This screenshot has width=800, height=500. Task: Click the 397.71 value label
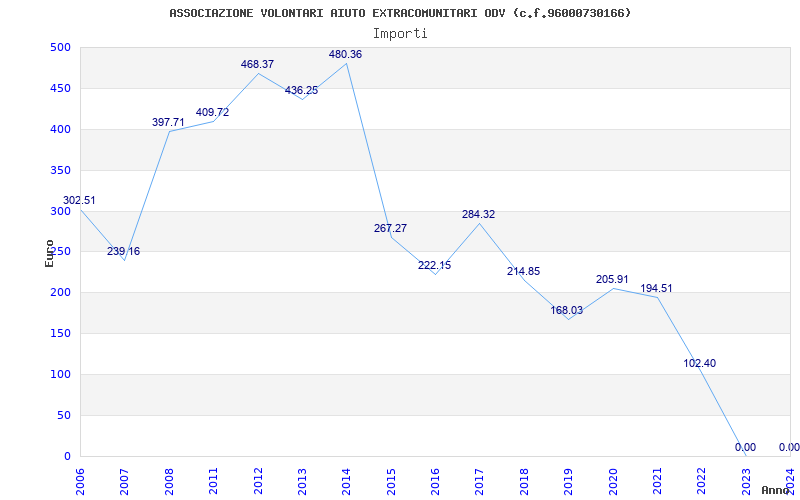pyautogui.click(x=168, y=122)
